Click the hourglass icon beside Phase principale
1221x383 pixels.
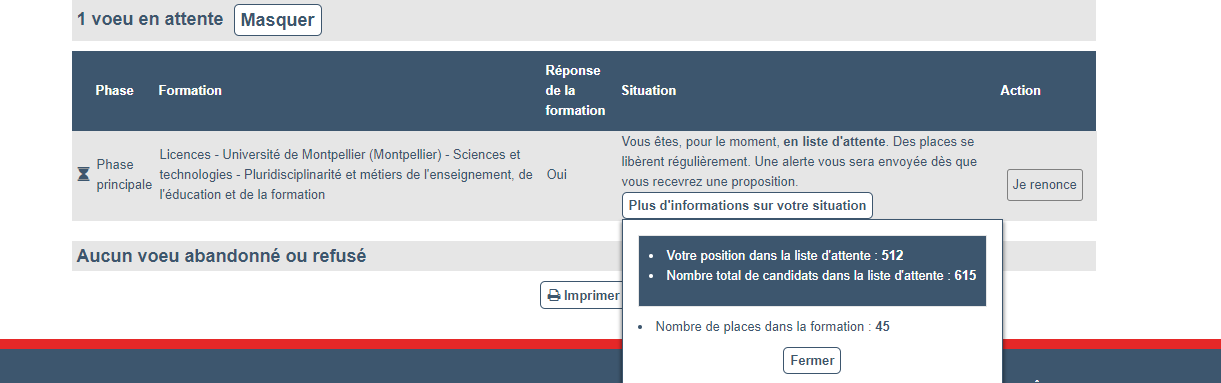click(83, 174)
